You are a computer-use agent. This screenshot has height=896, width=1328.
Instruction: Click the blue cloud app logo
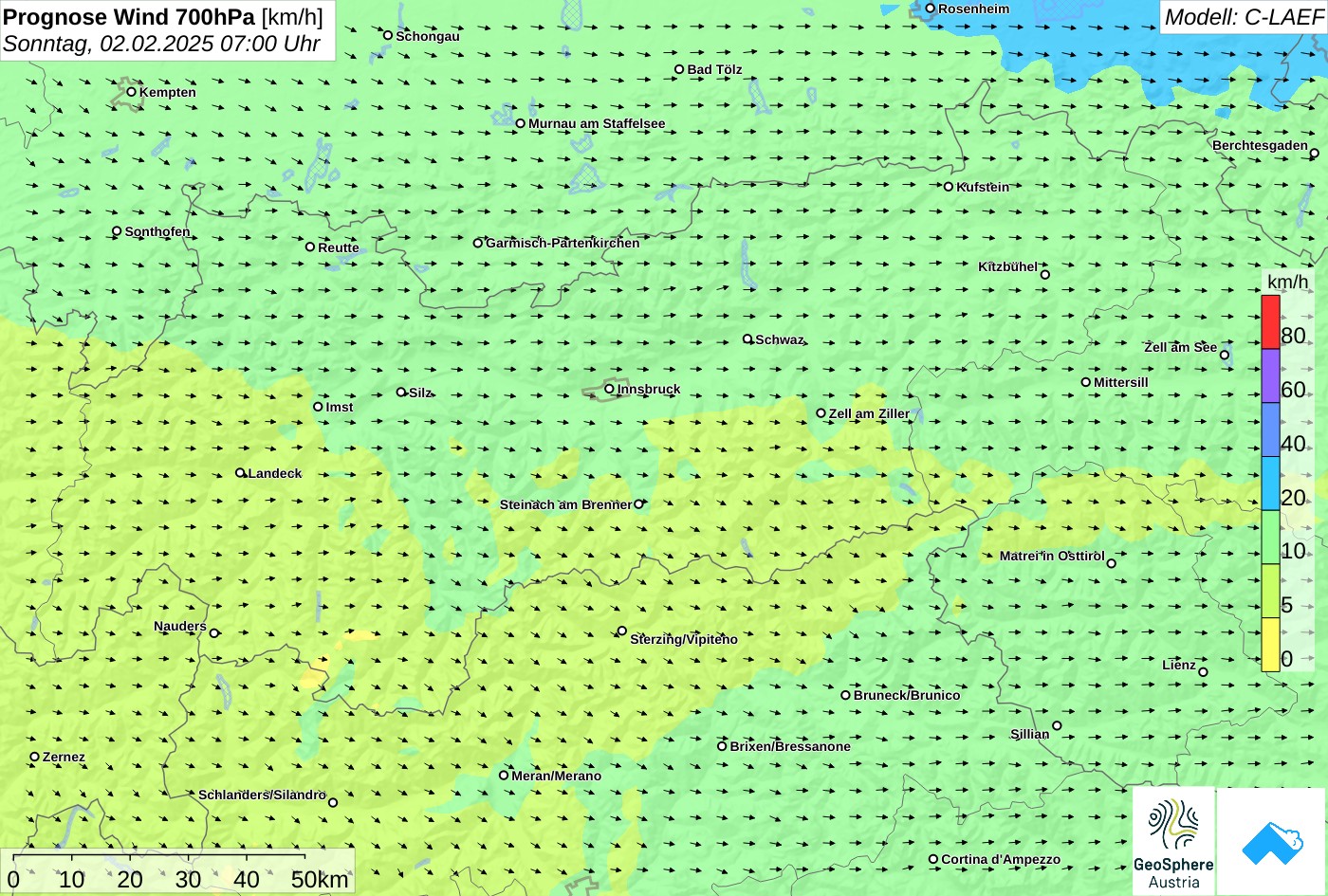[x=1271, y=841]
